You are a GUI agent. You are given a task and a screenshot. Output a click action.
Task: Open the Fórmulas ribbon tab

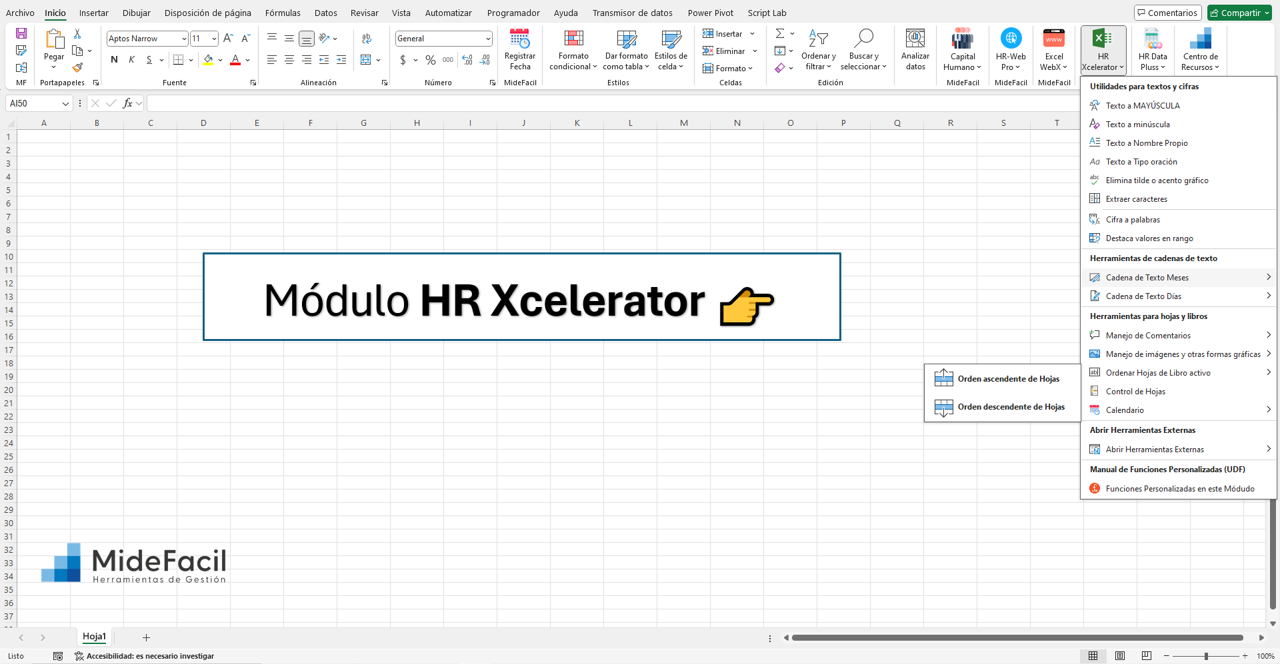tap(283, 13)
